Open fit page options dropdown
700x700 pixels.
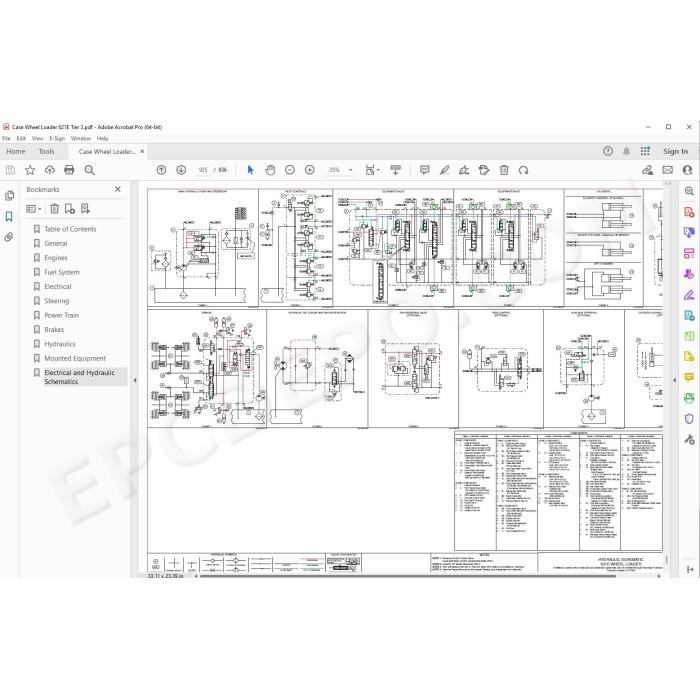pyautogui.click(x=371, y=170)
